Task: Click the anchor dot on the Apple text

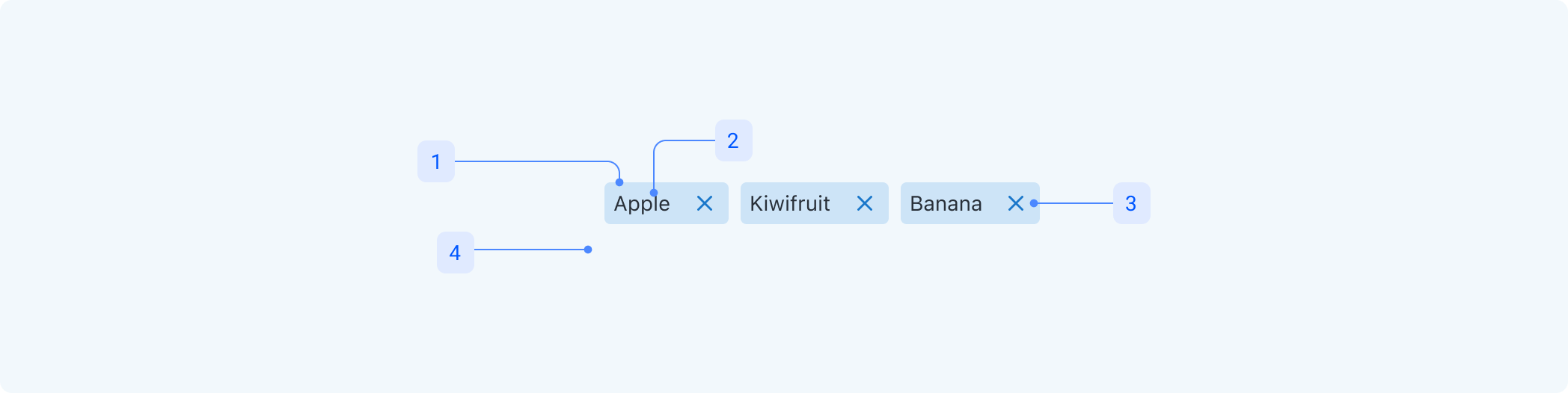Action: pos(654,193)
